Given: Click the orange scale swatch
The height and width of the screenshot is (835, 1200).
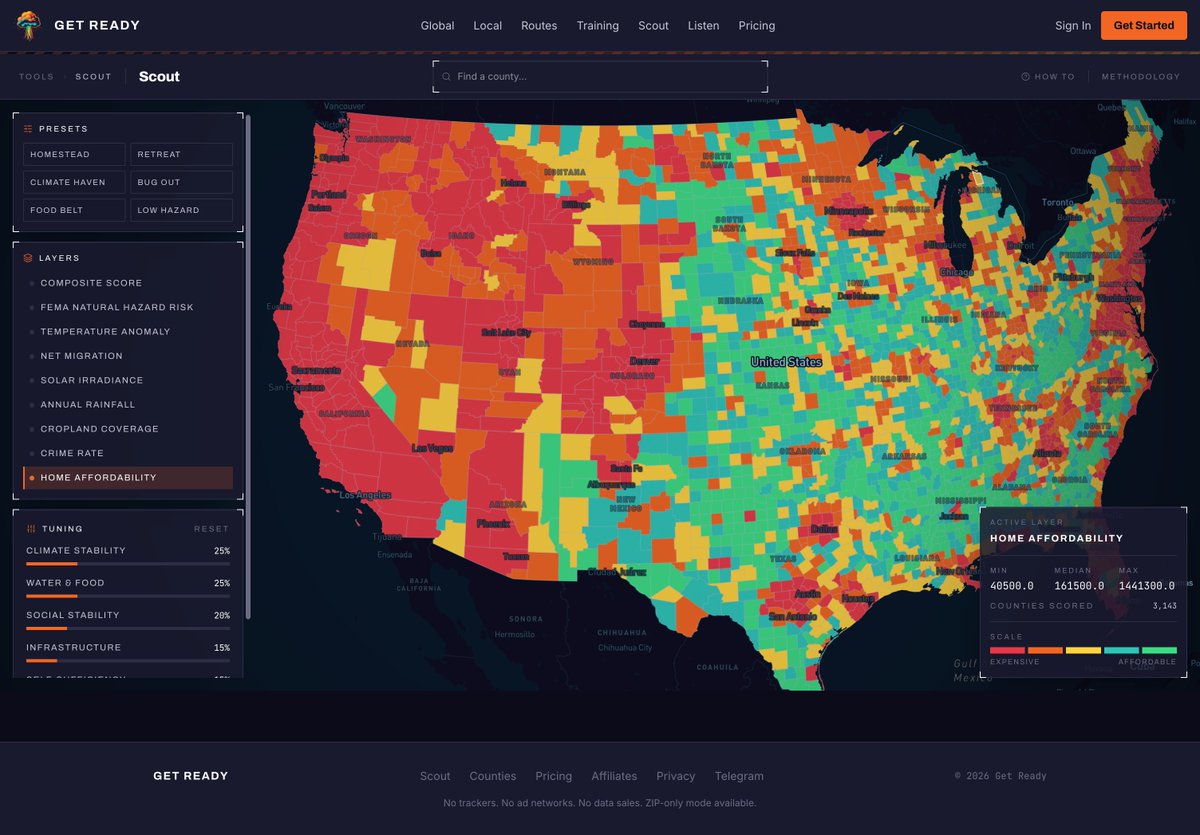Looking at the screenshot, I should (x=1045, y=650).
